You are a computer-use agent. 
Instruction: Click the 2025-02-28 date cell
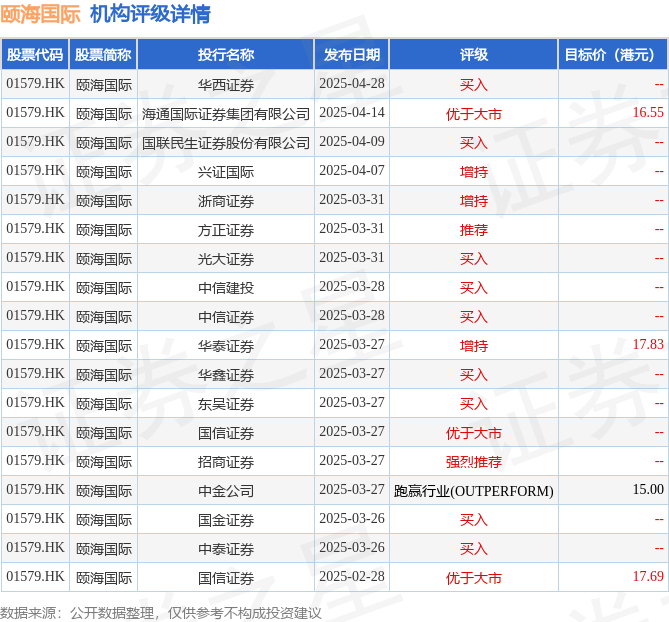352,577
